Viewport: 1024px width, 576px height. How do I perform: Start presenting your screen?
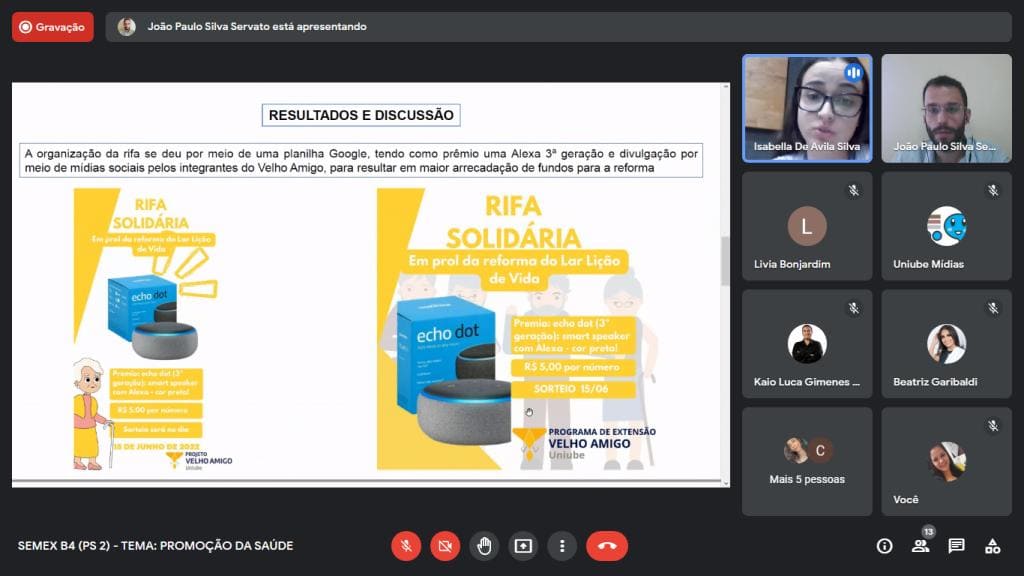pyautogui.click(x=523, y=546)
